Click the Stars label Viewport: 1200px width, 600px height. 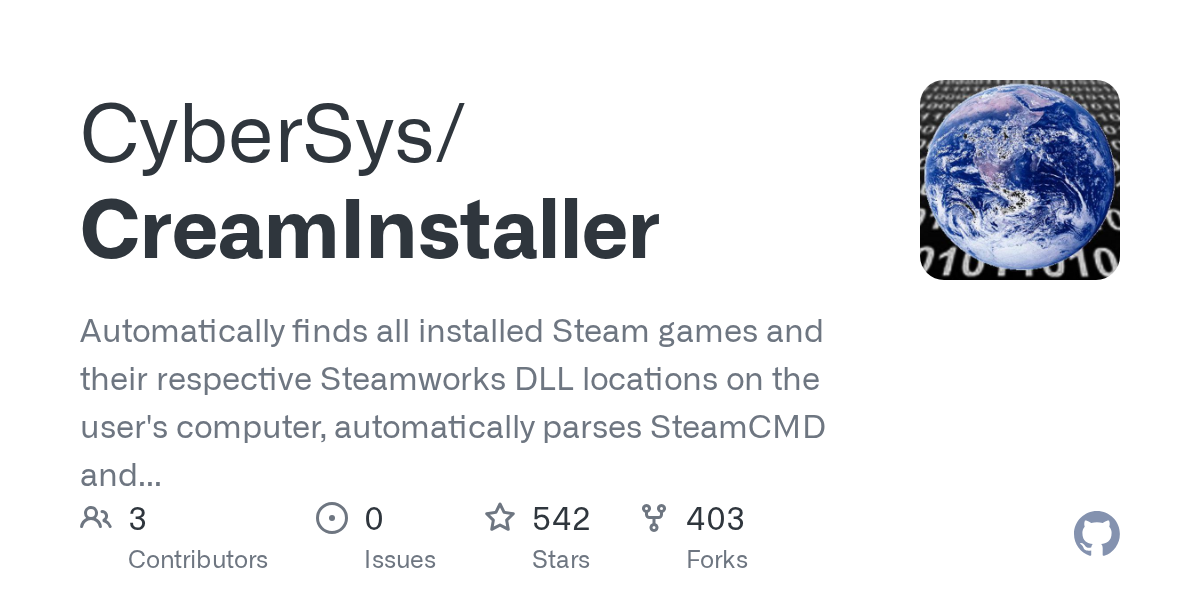pyautogui.click(x=561, y=560)
